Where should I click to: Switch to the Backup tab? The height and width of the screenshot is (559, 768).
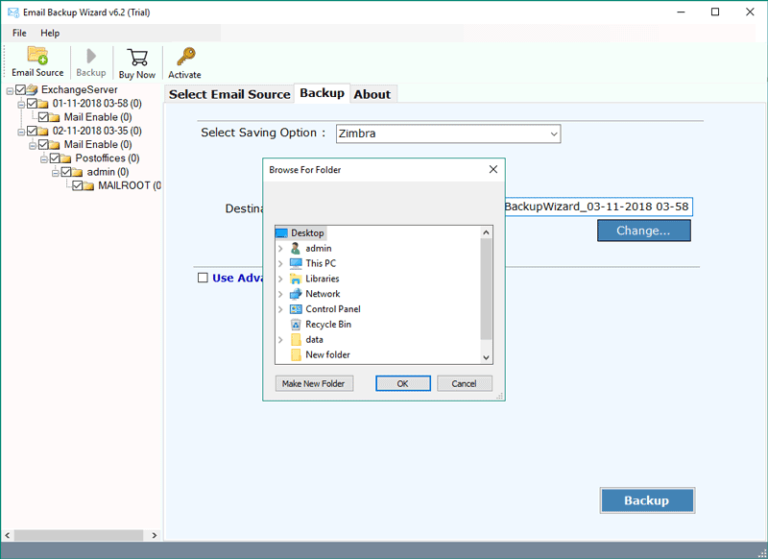point(322,93)
